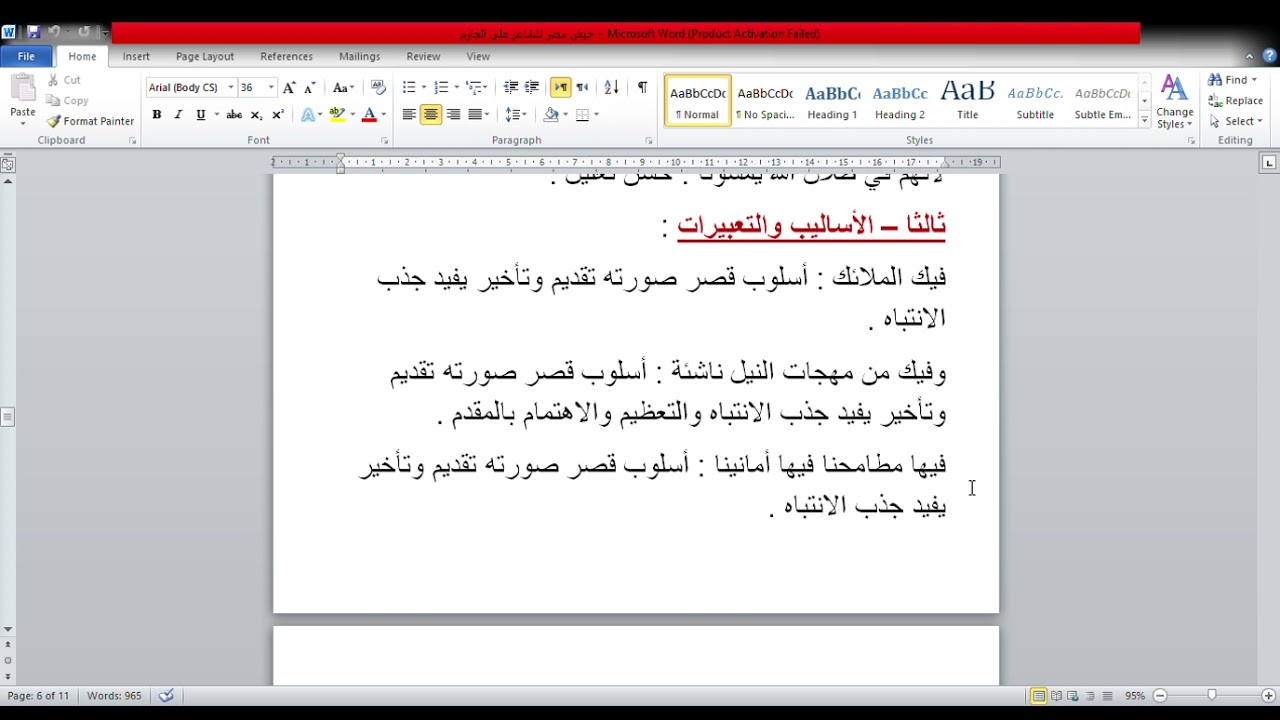Click the Sort icon
The width and height of the screenshot is (1280, 720).
(x=612, y=88)
